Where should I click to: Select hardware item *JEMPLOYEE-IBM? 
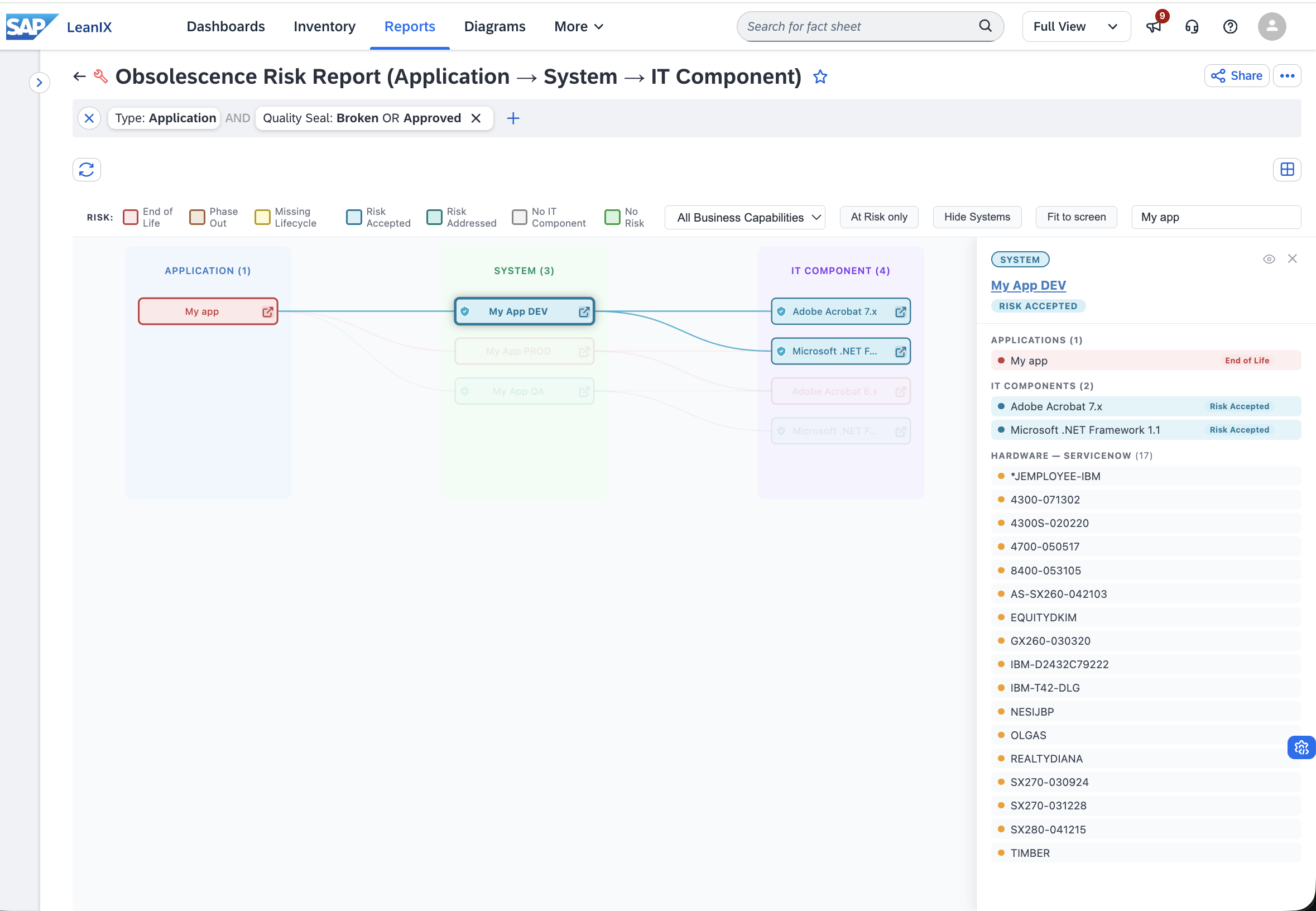pos(1146,476)
